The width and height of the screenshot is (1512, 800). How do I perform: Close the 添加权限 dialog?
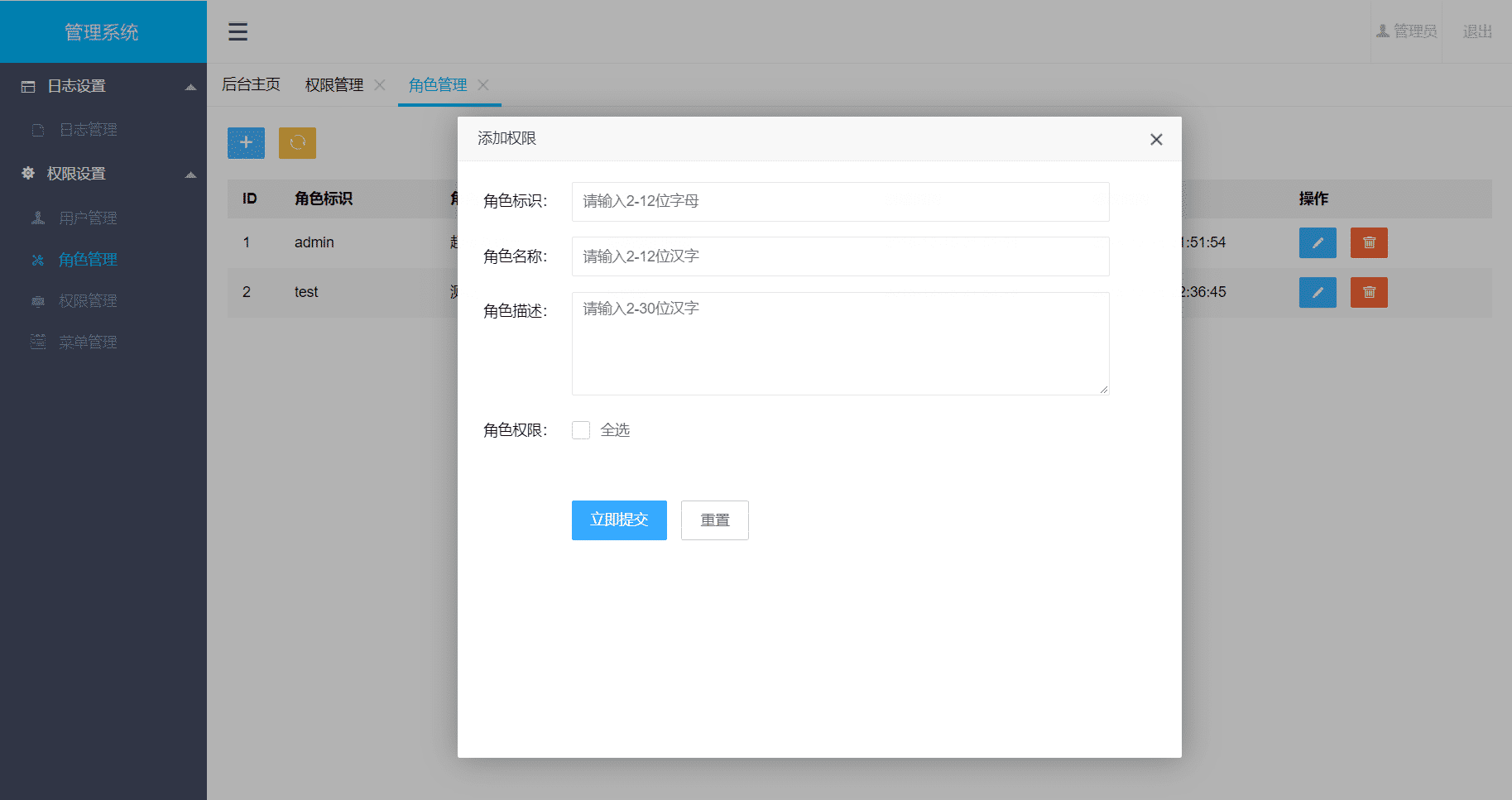click(1156, 140)
